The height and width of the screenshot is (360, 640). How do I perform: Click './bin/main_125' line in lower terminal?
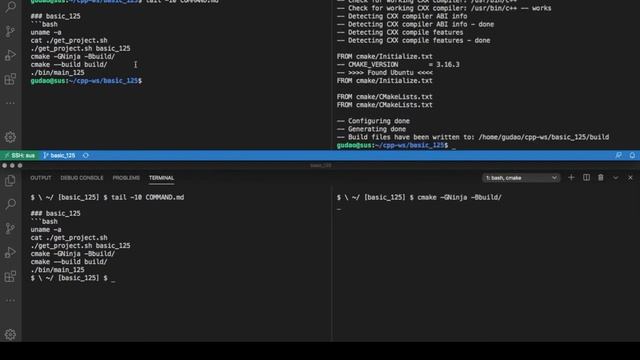pyautogui.click(x=58, y=270)
